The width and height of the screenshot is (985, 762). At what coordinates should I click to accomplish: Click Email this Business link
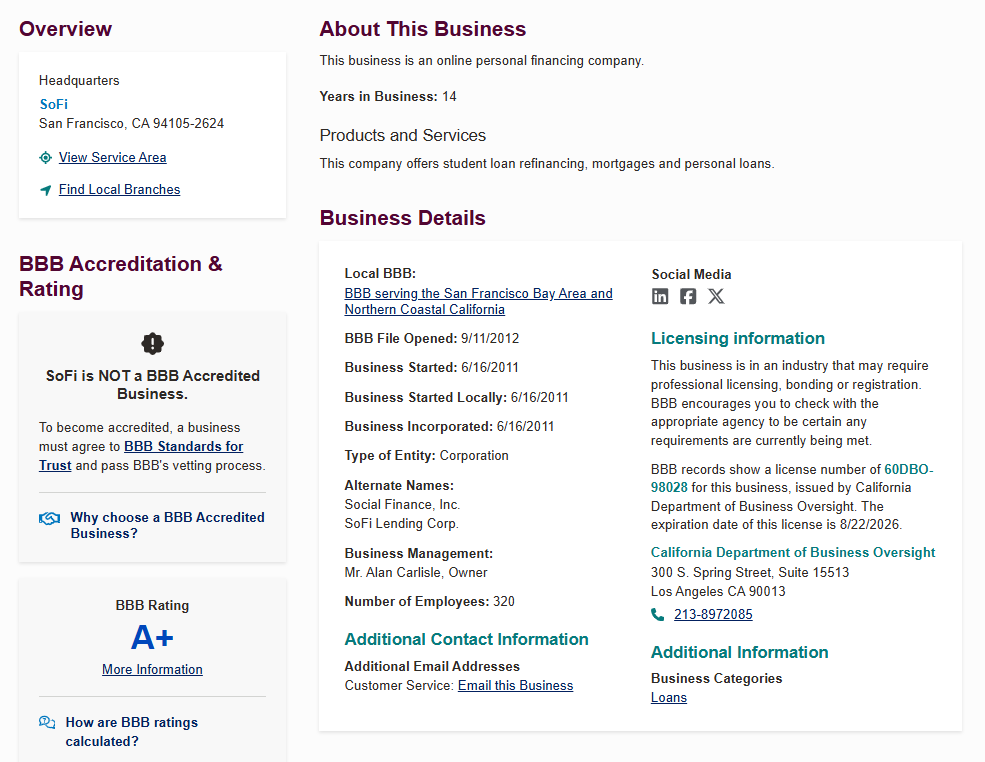[x=515, y=685]
